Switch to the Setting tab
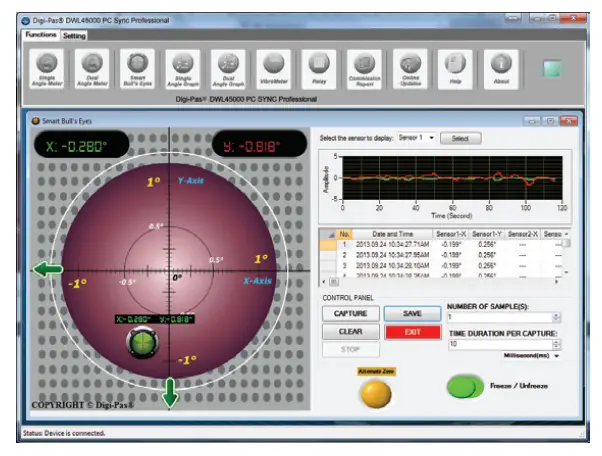 click(x=74, y=36)
